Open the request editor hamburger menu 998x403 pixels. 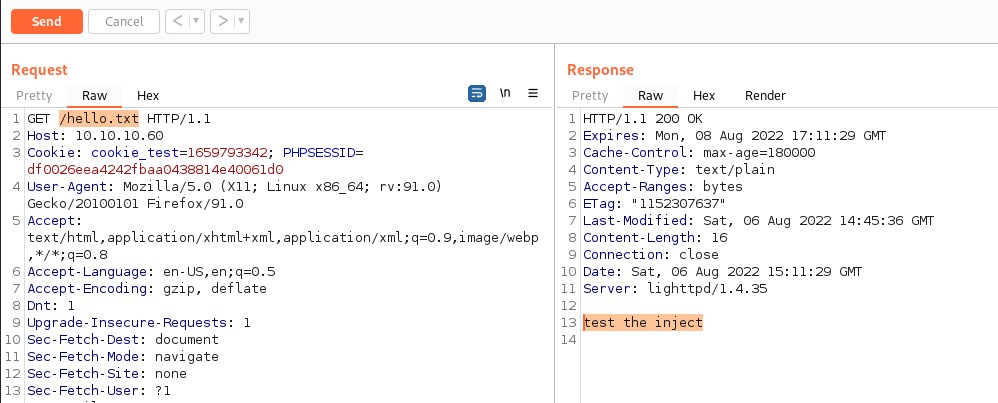coord(533,94)
